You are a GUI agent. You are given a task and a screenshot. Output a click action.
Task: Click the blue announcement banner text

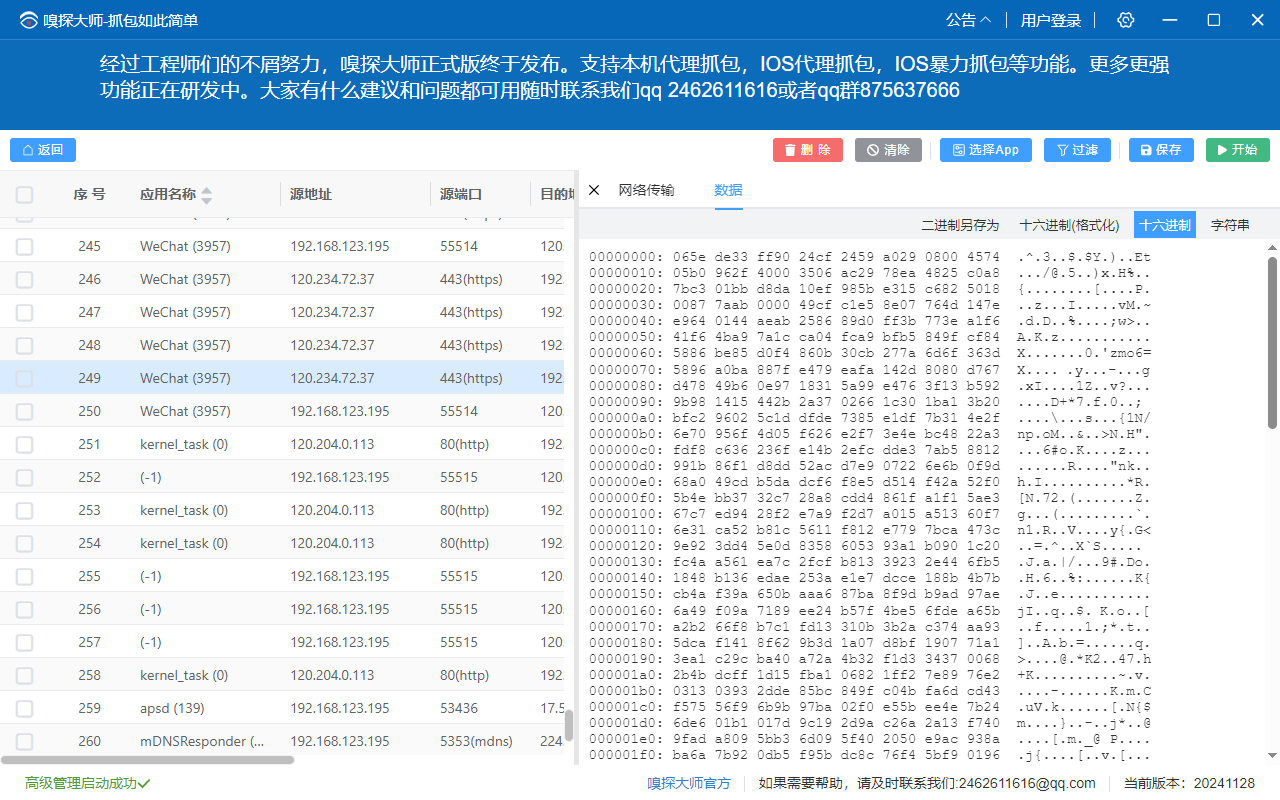[x=635, y=78]
